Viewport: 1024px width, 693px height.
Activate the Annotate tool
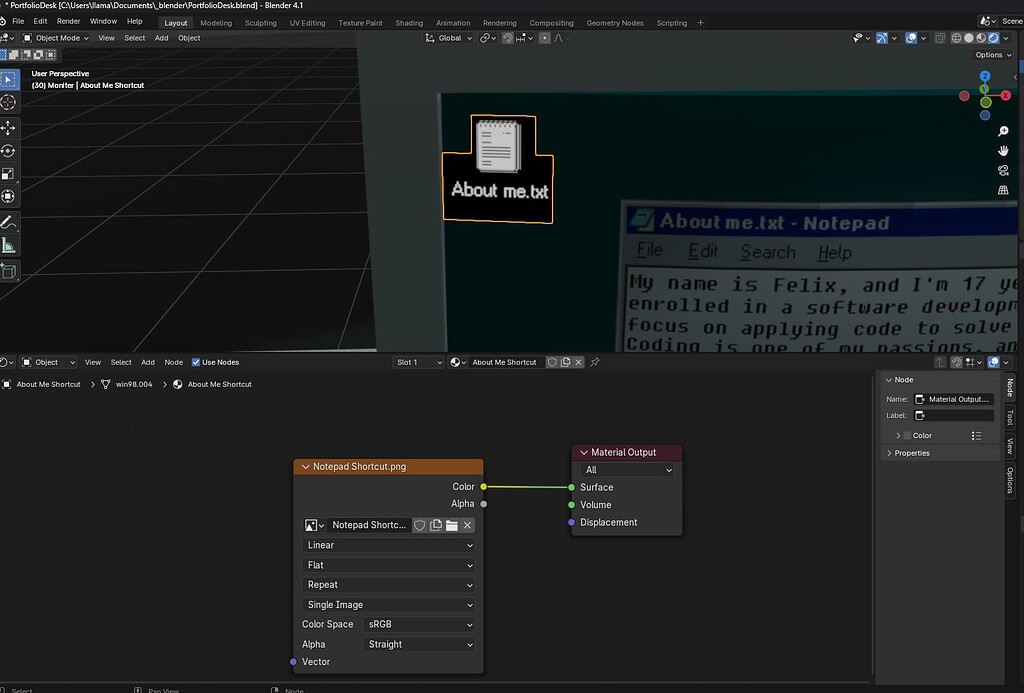(x=8, y=222)
